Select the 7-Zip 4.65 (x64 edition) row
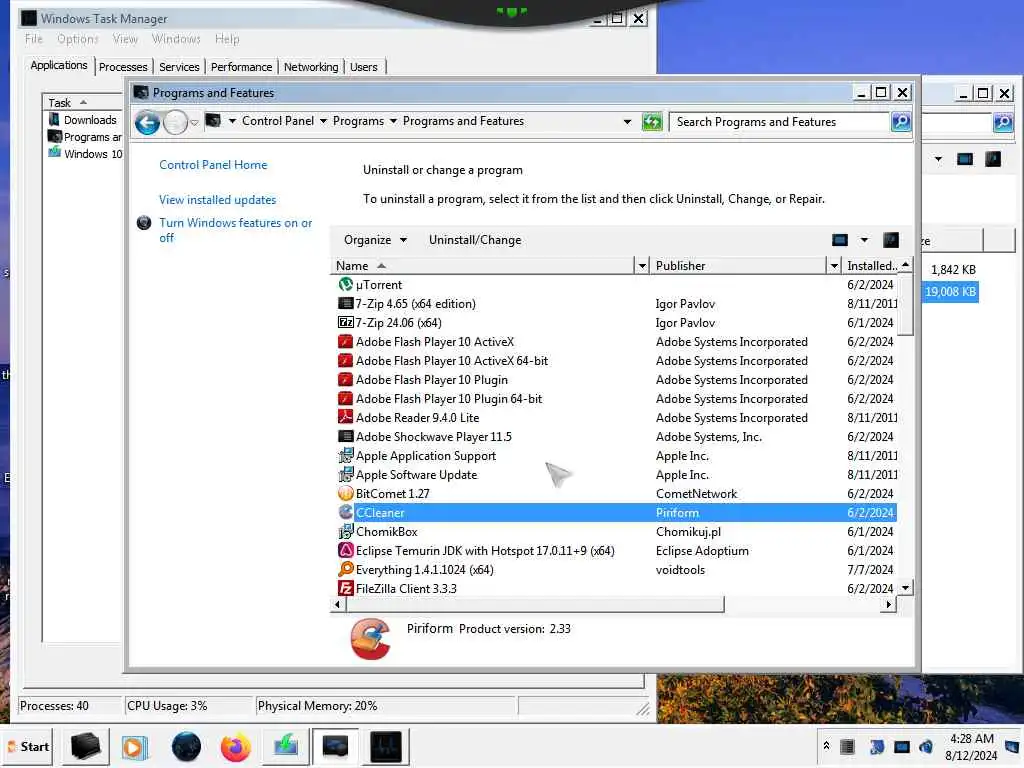This screenshot has width=1024, height=768. 614,304
